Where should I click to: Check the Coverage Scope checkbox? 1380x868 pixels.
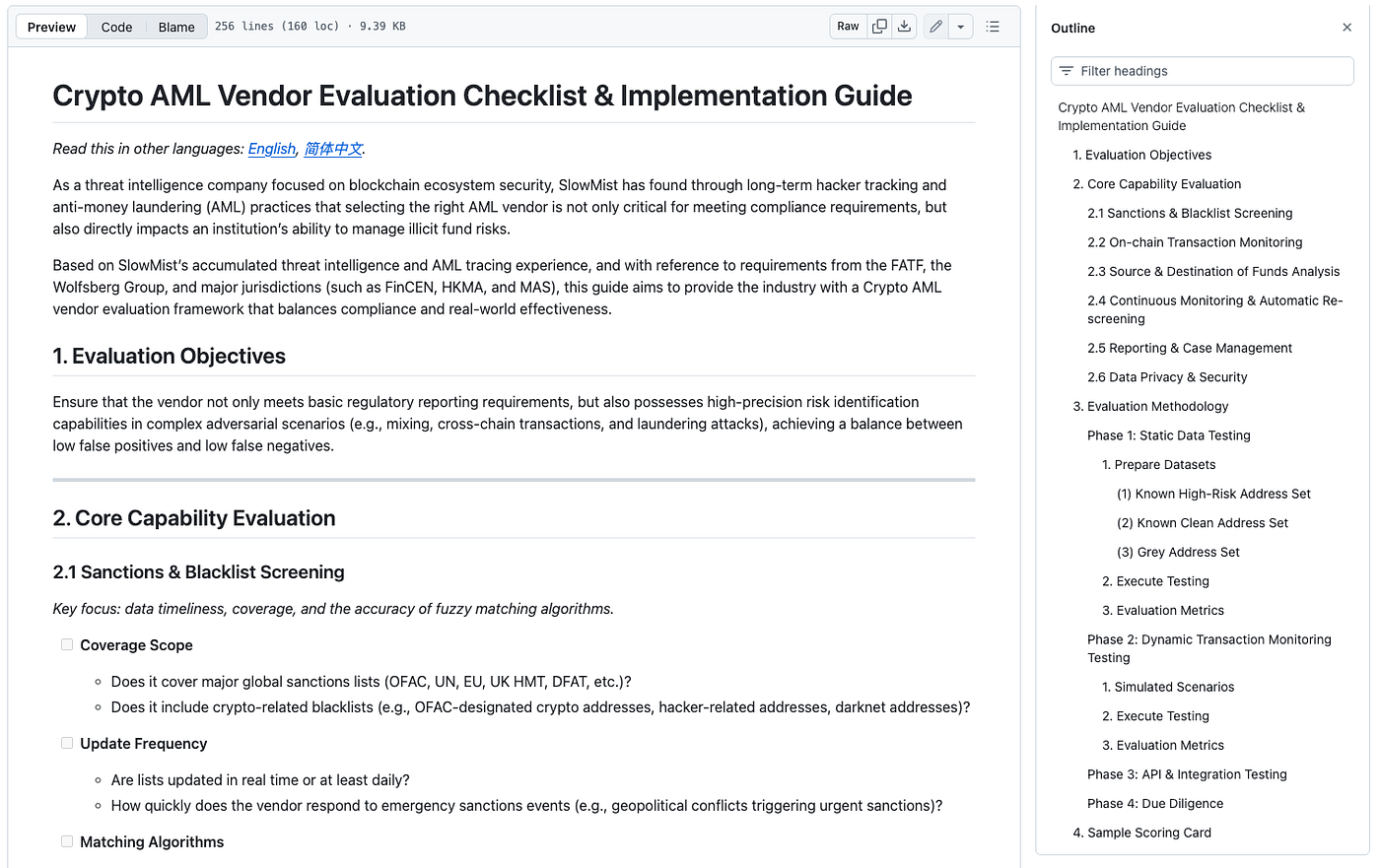pos(67,644)
